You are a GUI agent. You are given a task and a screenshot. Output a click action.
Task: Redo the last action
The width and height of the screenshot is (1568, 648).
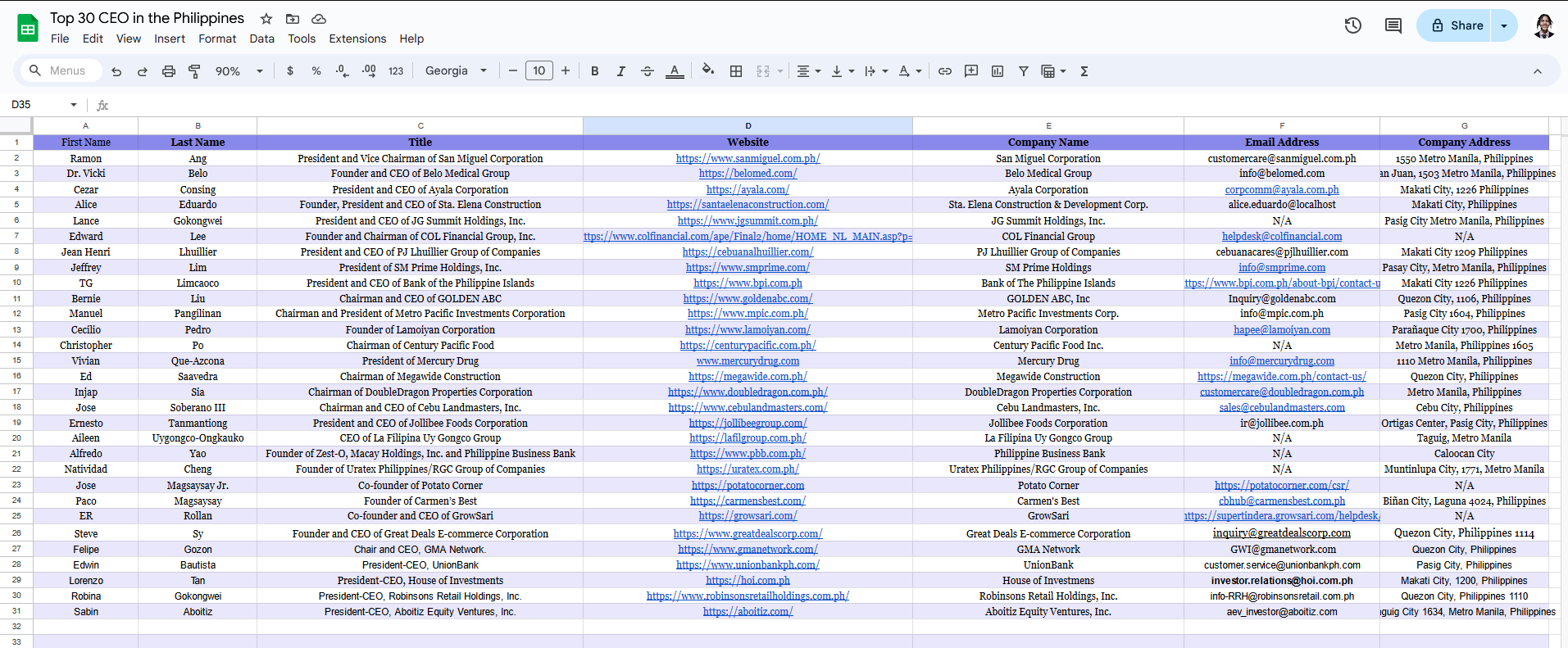point(143,71)
